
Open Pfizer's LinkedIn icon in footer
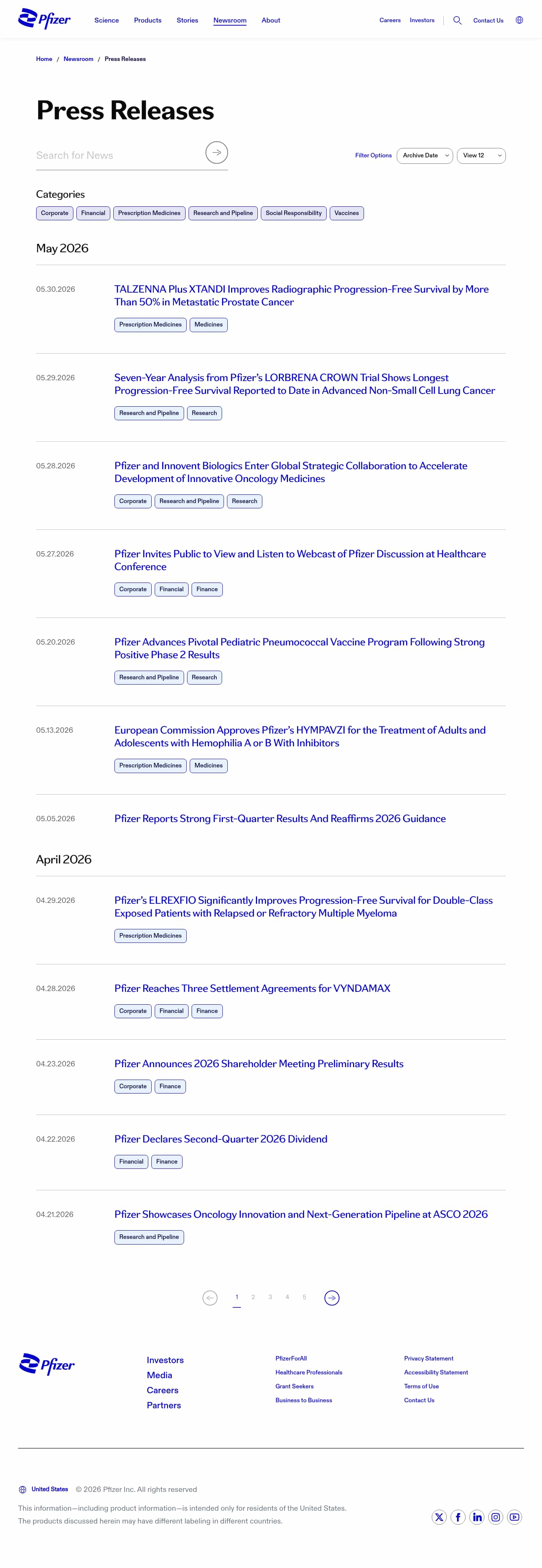pyautogui.click(x=477, y=1517)
